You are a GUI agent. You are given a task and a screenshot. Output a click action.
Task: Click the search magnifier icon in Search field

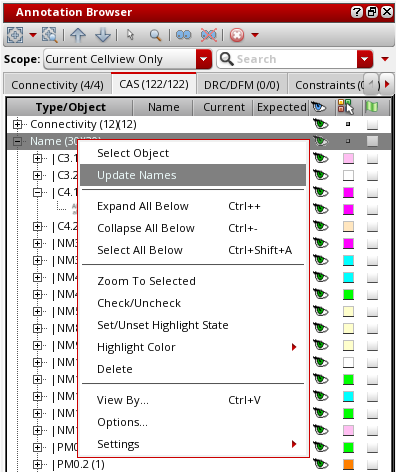[x=227, y=59]
